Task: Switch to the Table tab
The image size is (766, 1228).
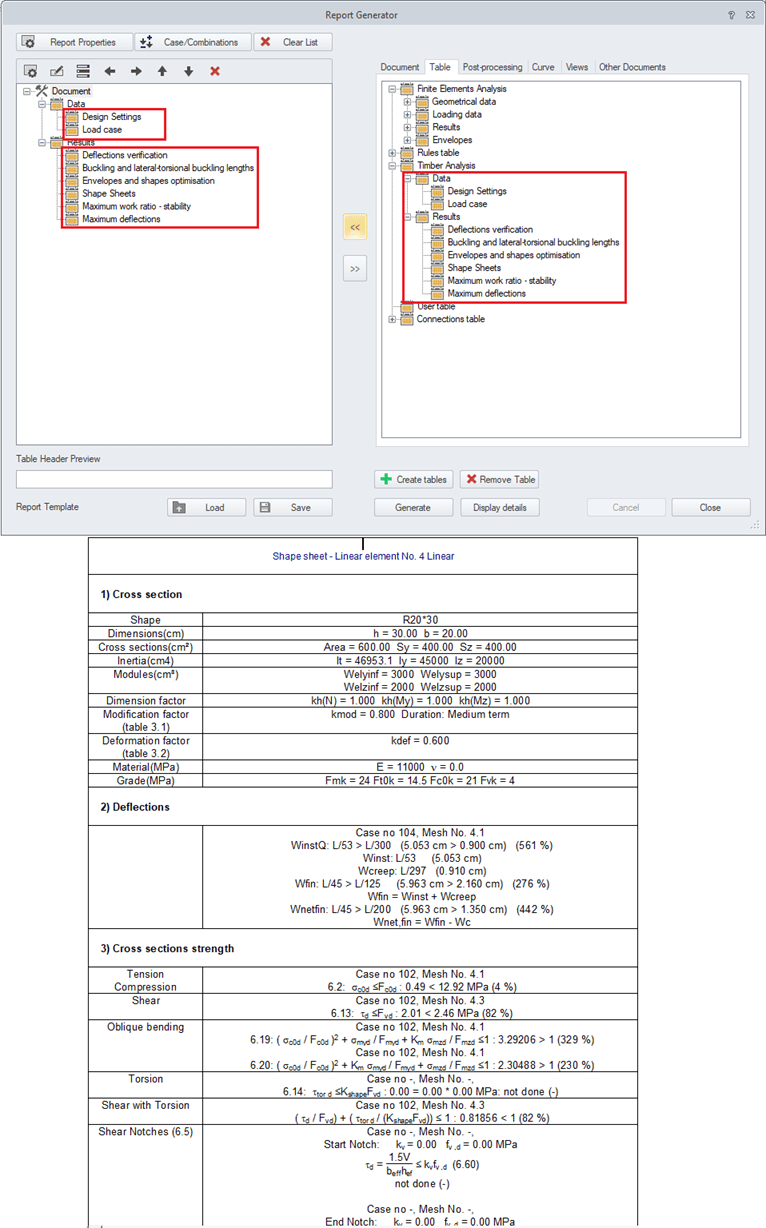Action: point(440,67)
